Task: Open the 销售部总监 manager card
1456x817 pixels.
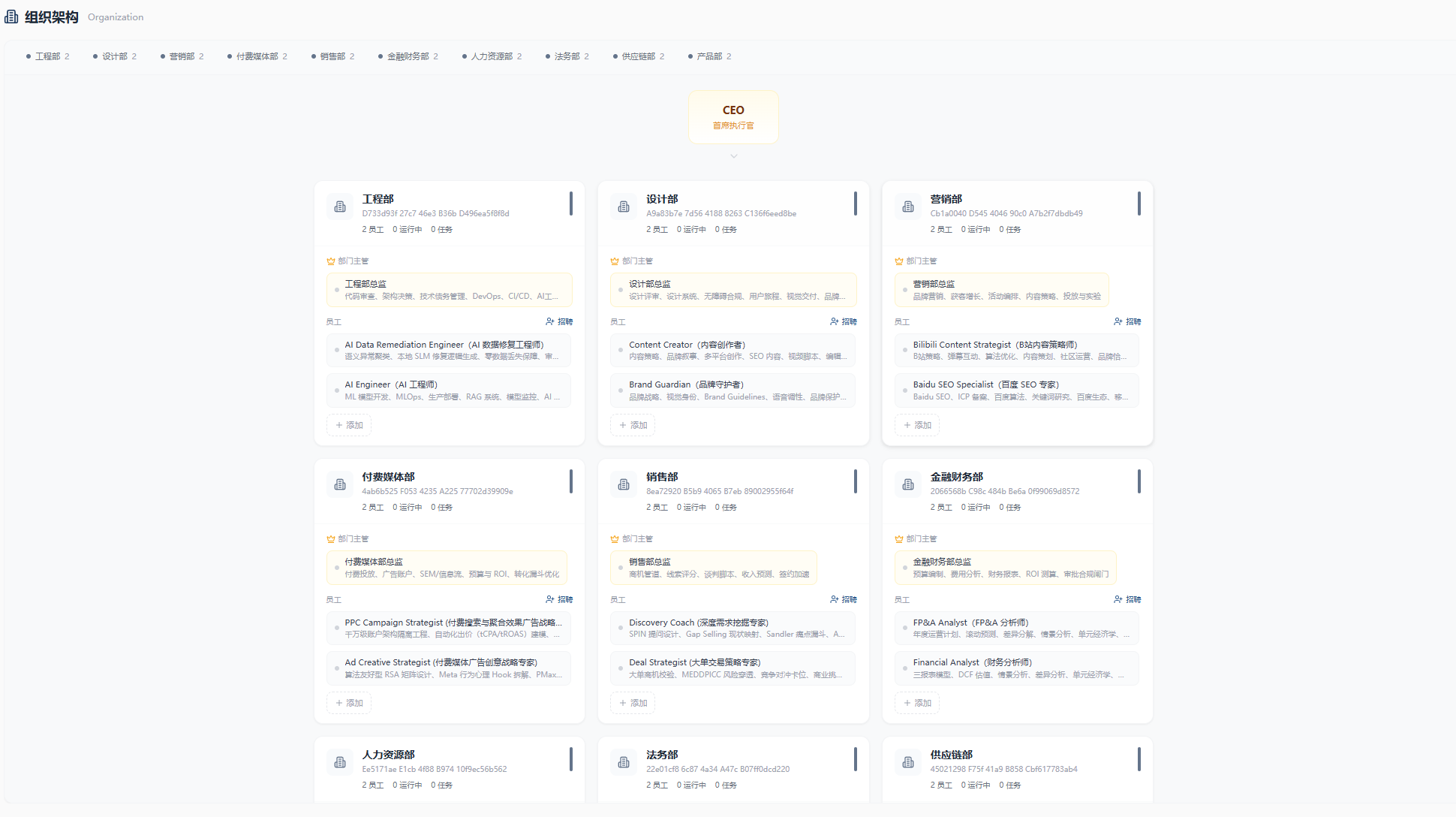Action: pyautogui.click(x=714, y=568)
